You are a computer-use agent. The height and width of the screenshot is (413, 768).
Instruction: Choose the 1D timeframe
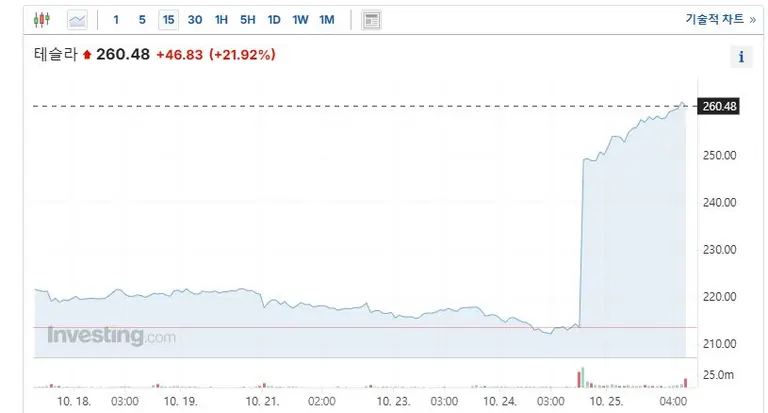pyautogui.click(x=274, y=20)
